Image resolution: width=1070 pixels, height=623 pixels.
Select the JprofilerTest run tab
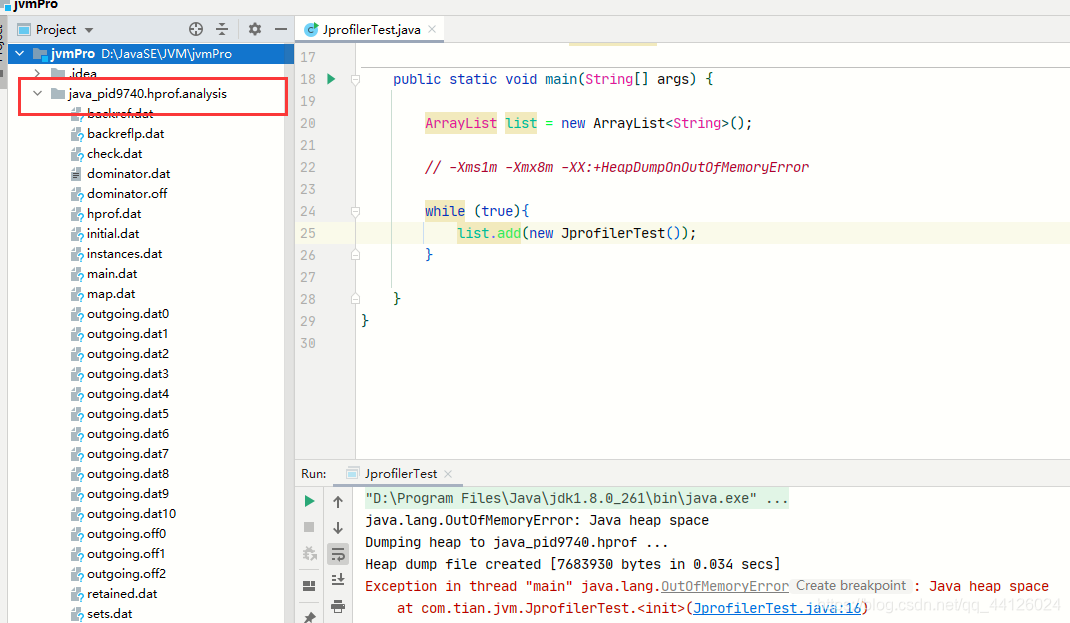click(401, 474)
